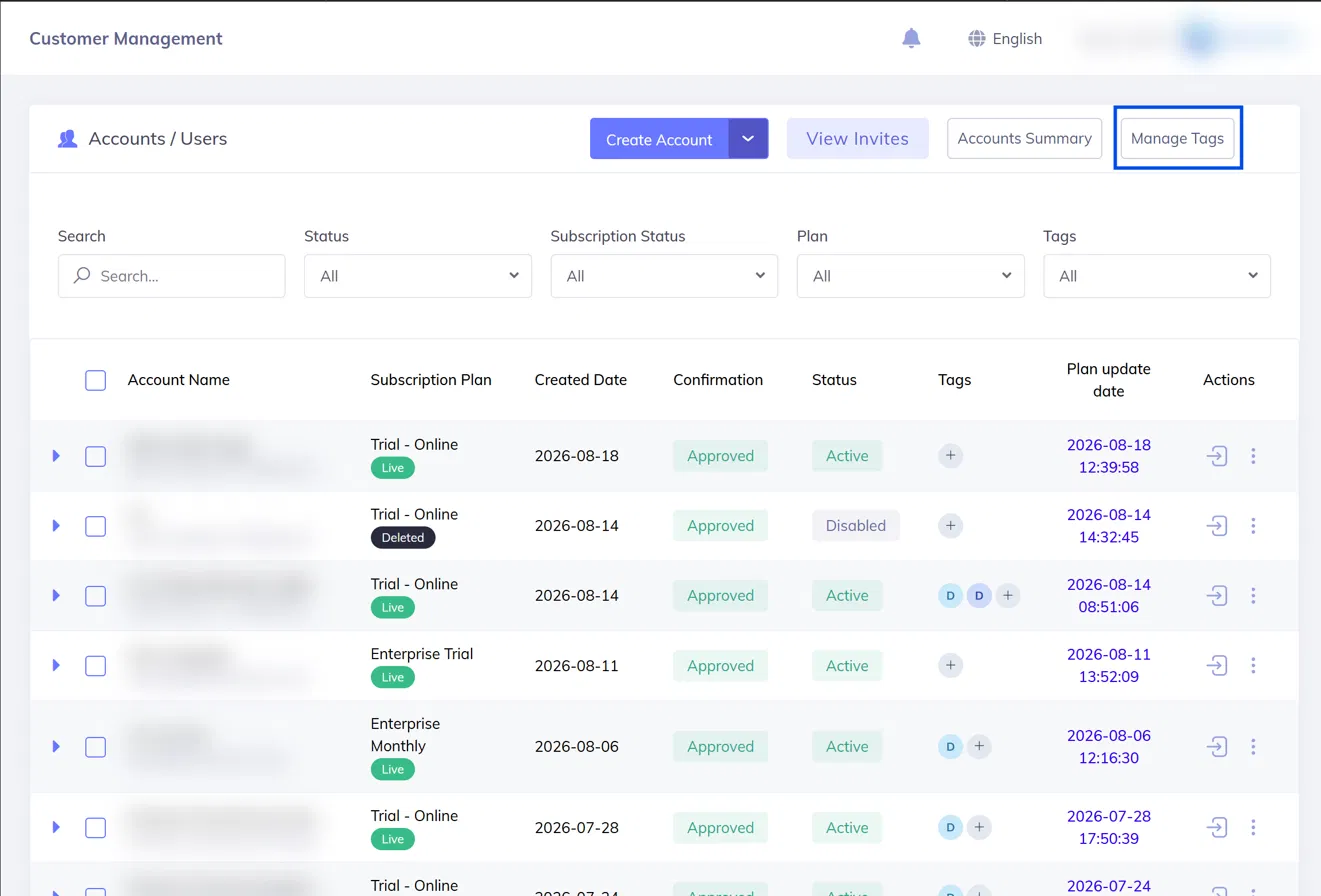Expand the 2026-08-18 account row
The width and height of the screenshot is (1321, 896).
click(x=56, y=456)
